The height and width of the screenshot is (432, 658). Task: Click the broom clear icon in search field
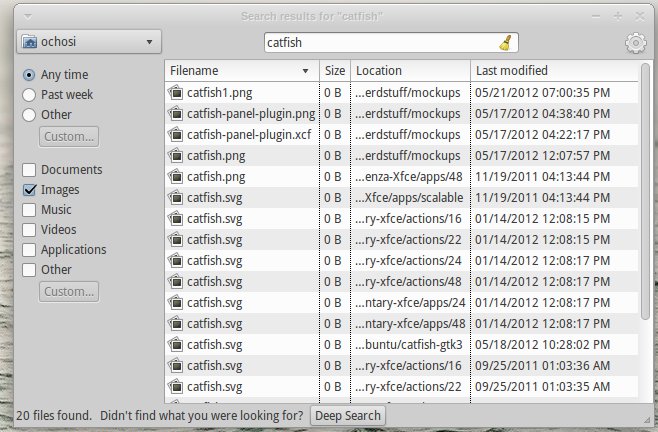click(505, 43)
